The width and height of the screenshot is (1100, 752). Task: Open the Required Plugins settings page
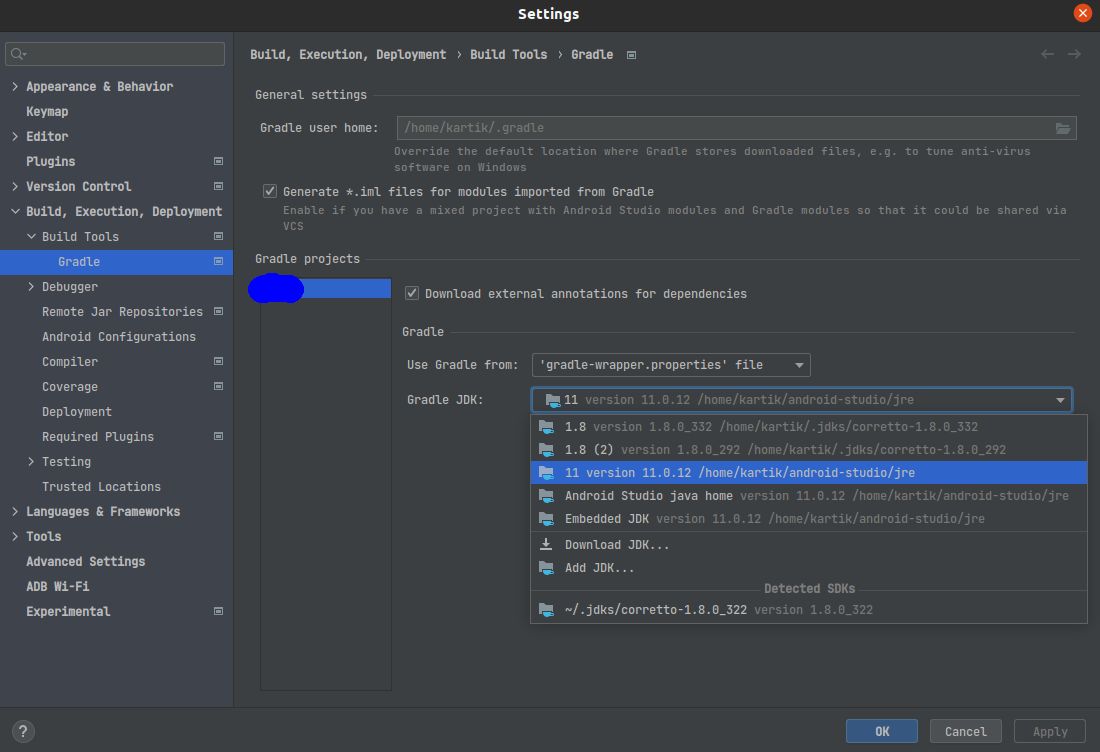pyautogui.click(x=98, y=436)
